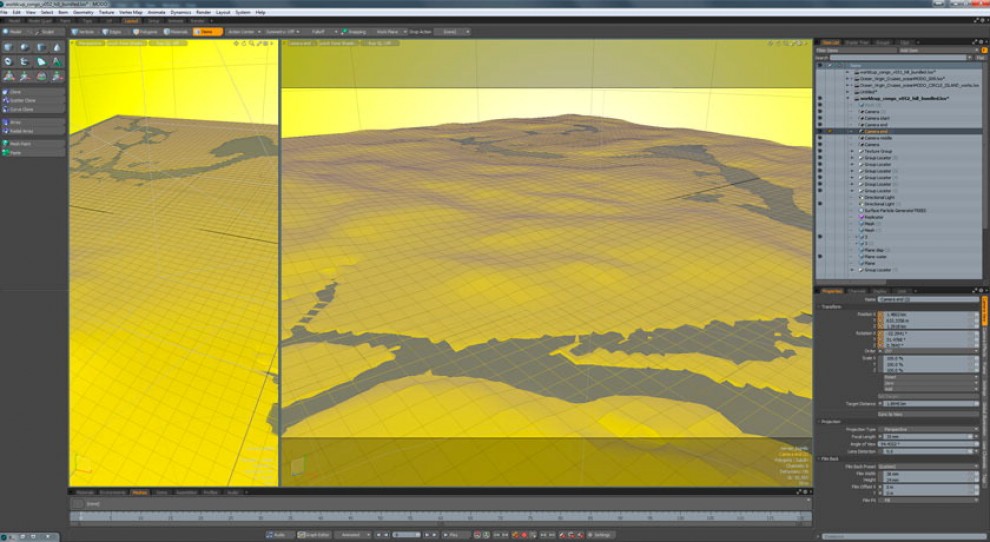Switch to Edges selection mode
Viewport: 990px width, 542px height.
pos(112,32)
